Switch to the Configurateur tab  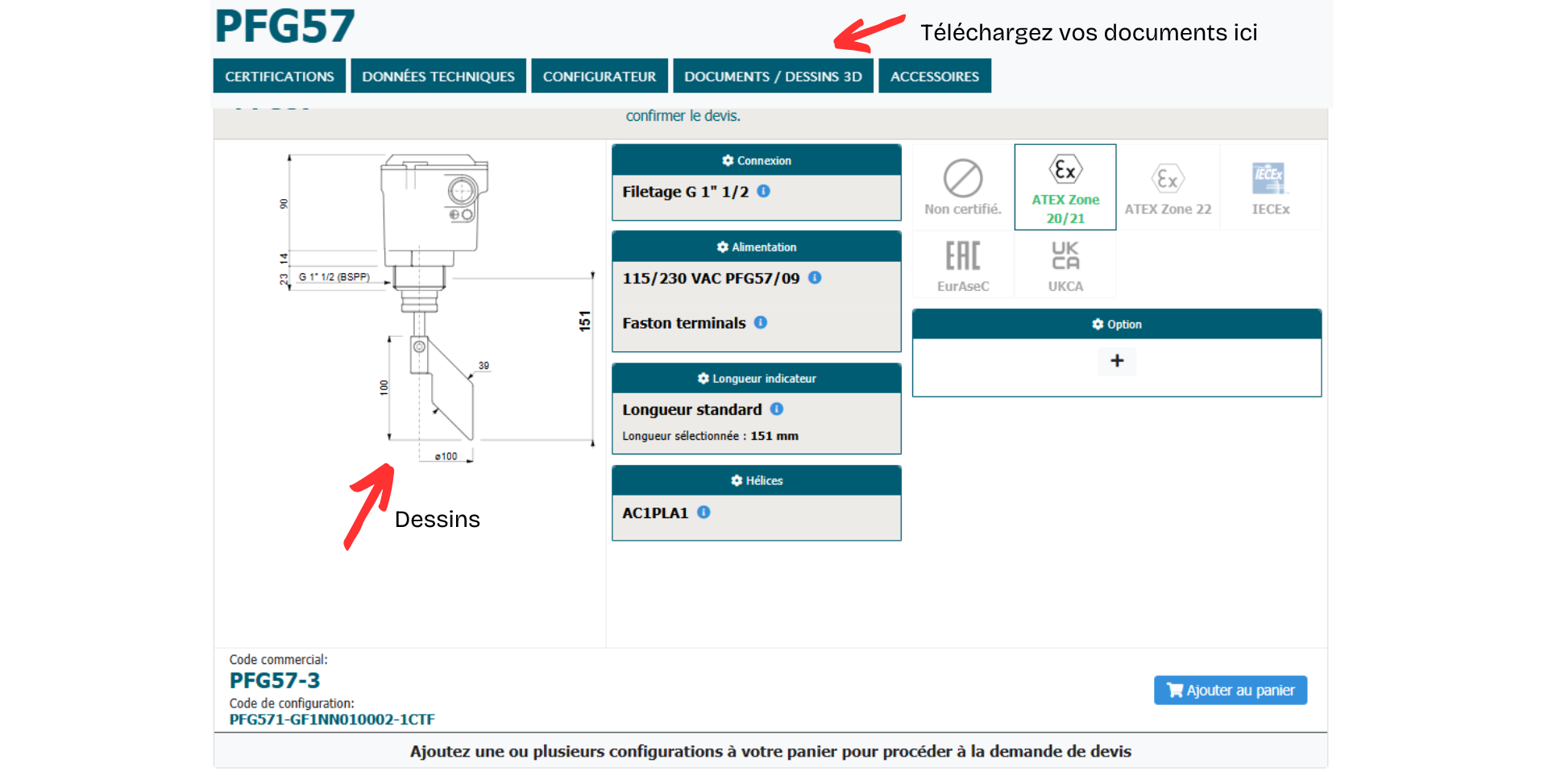[600, 77]
